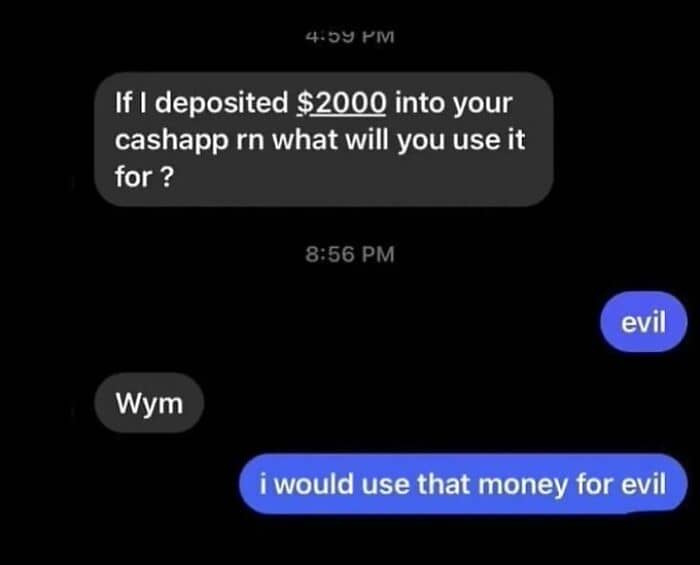Click 'for ?' at the message end
The width and height of the screenshot is (700, 565).
(144, 177)
